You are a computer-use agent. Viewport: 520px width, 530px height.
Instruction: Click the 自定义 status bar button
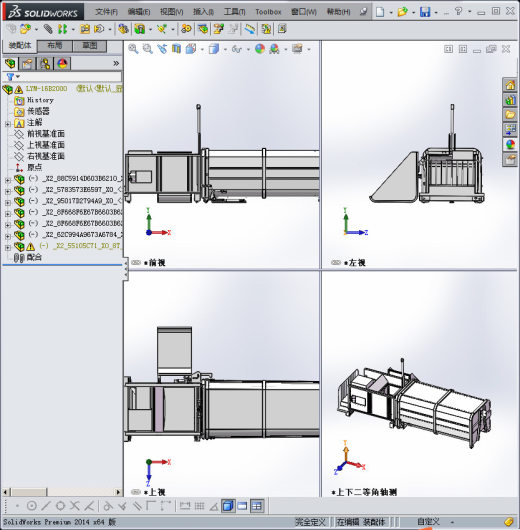click(x=428, y=522)
